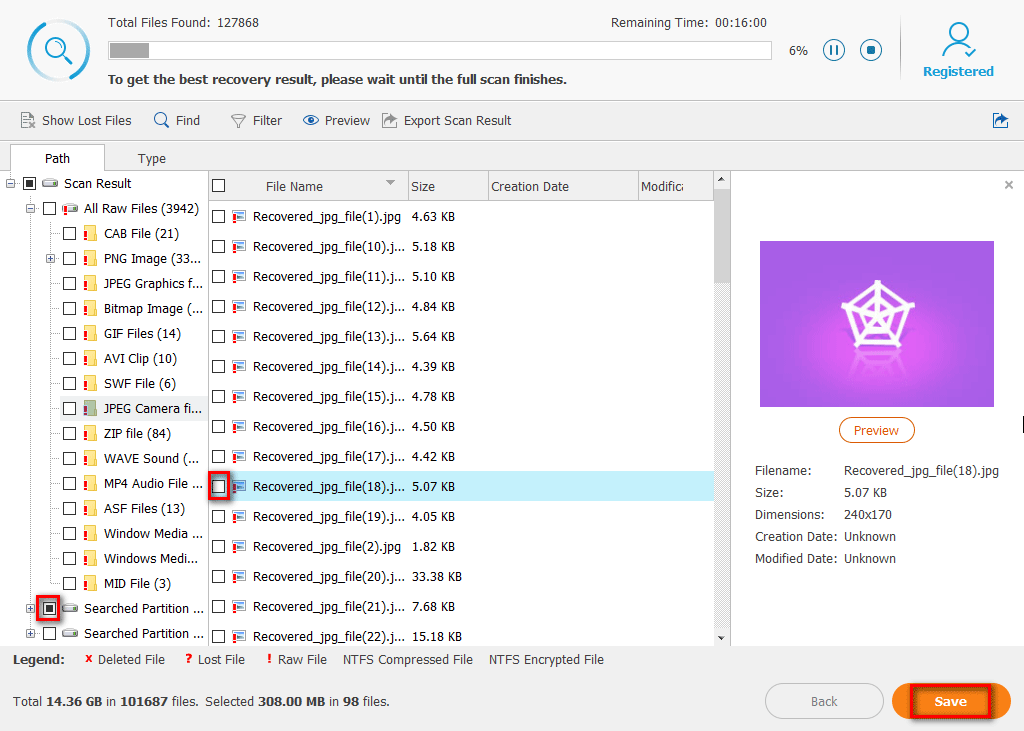Click the scroll down arrow of the file list
Viewport: 1024px width, 731px height.
[721, 638]
